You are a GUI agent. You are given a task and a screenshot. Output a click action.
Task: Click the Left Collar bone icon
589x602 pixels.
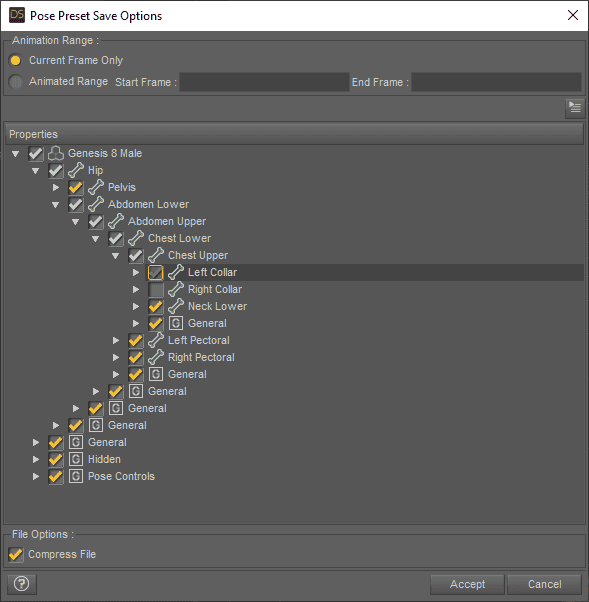[x=175, y=272]
